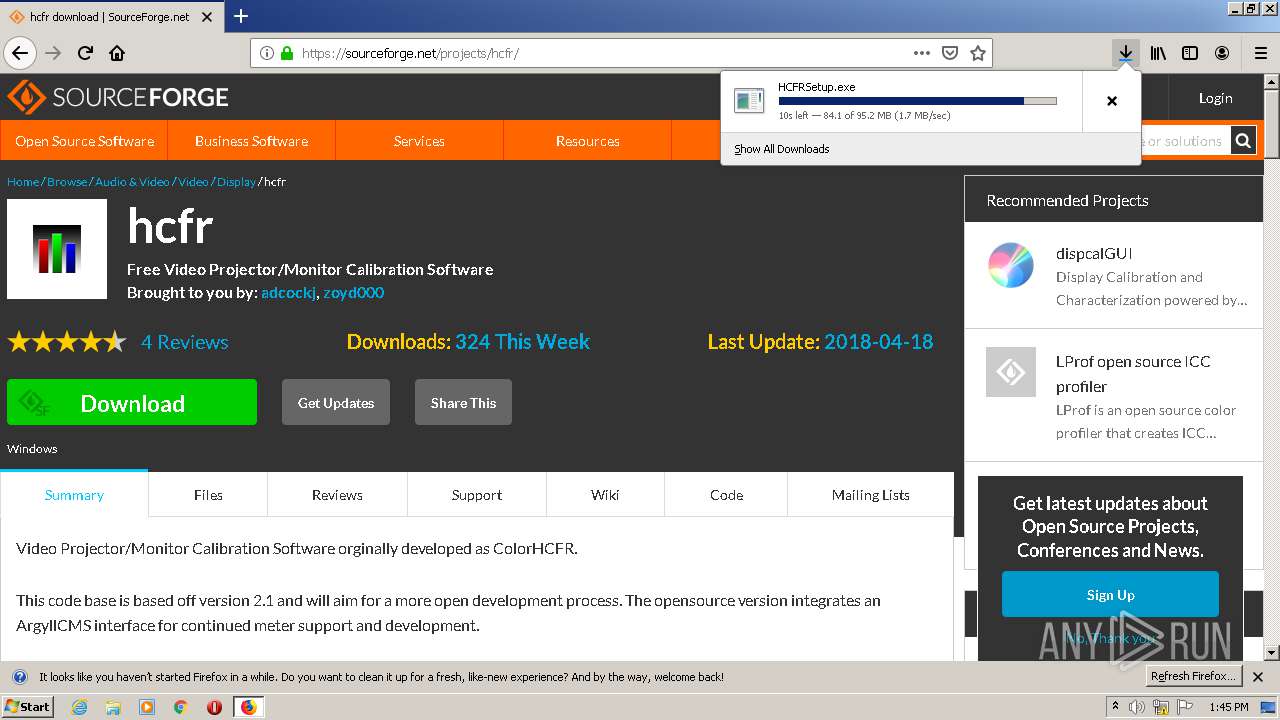Click the taskbar clock showing 1:45 PM

tap(1228, 707)
